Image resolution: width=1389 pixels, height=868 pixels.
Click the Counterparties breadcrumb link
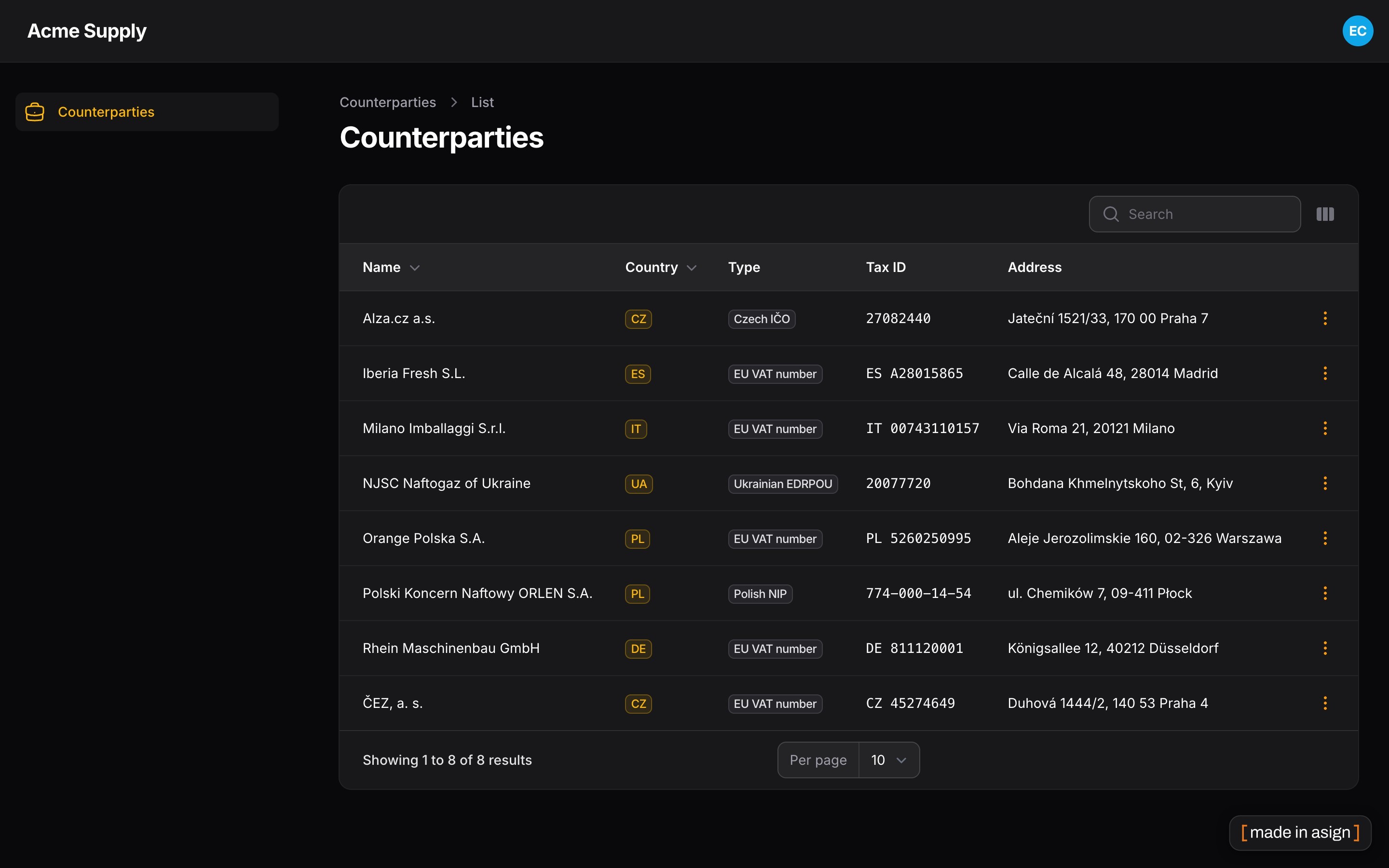(x=387, y=102)
